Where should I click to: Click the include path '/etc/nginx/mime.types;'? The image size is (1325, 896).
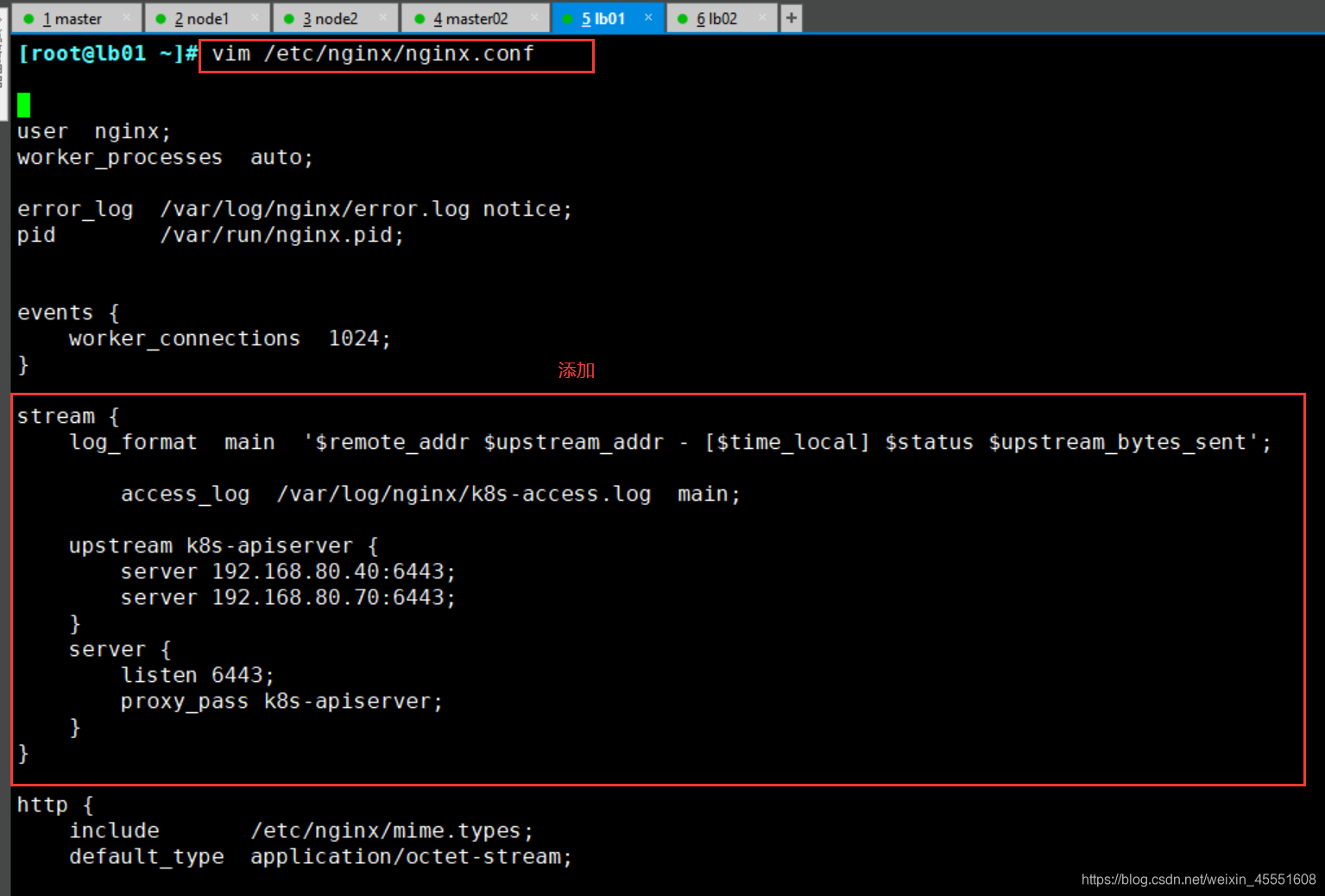tap(392, 831)
